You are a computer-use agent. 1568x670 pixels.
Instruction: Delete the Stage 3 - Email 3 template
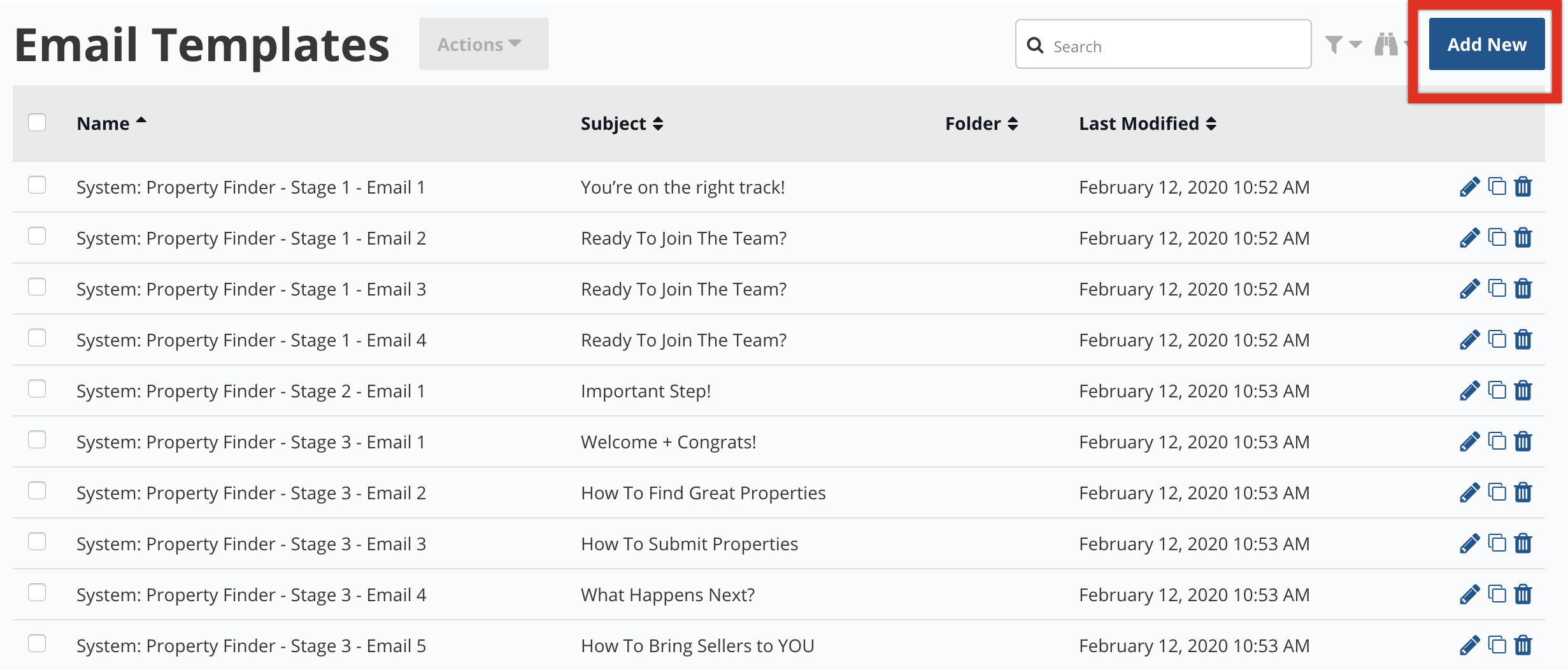point(1523,543)
